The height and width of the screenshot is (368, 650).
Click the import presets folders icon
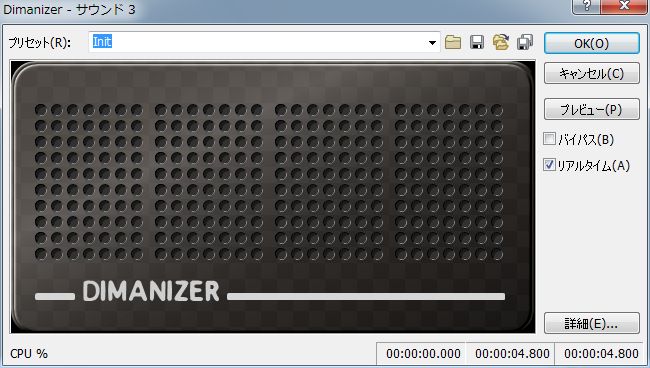click(x=501, y=42)
